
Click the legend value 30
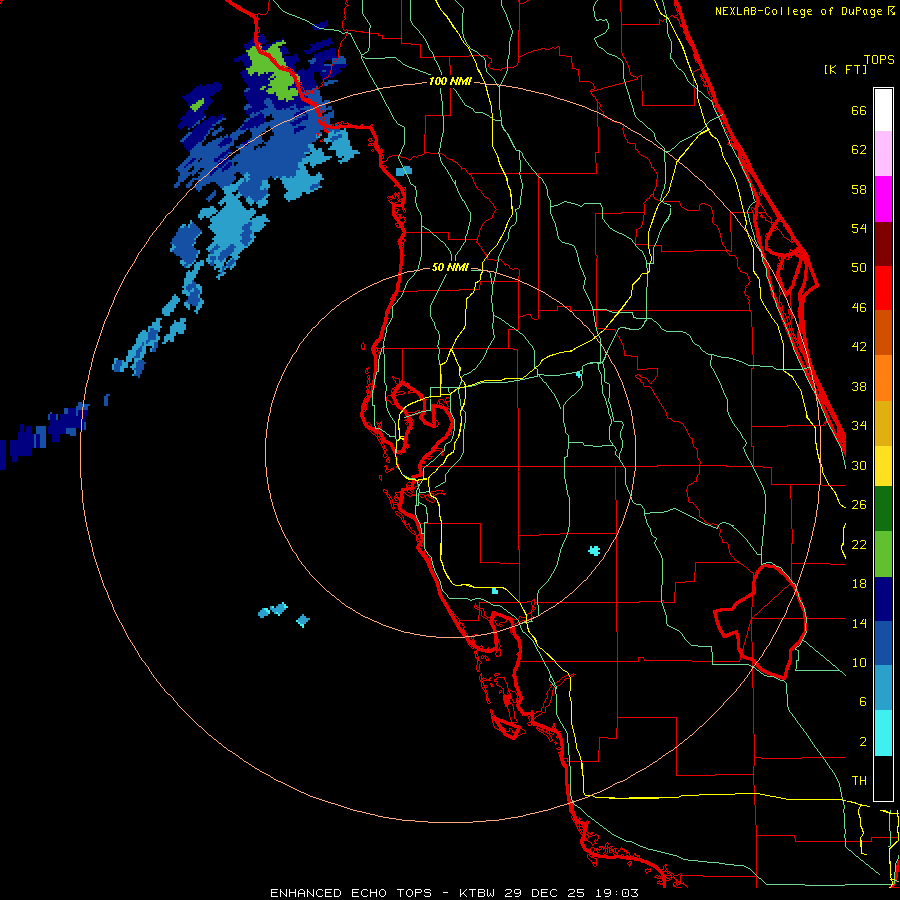[859, 465]
